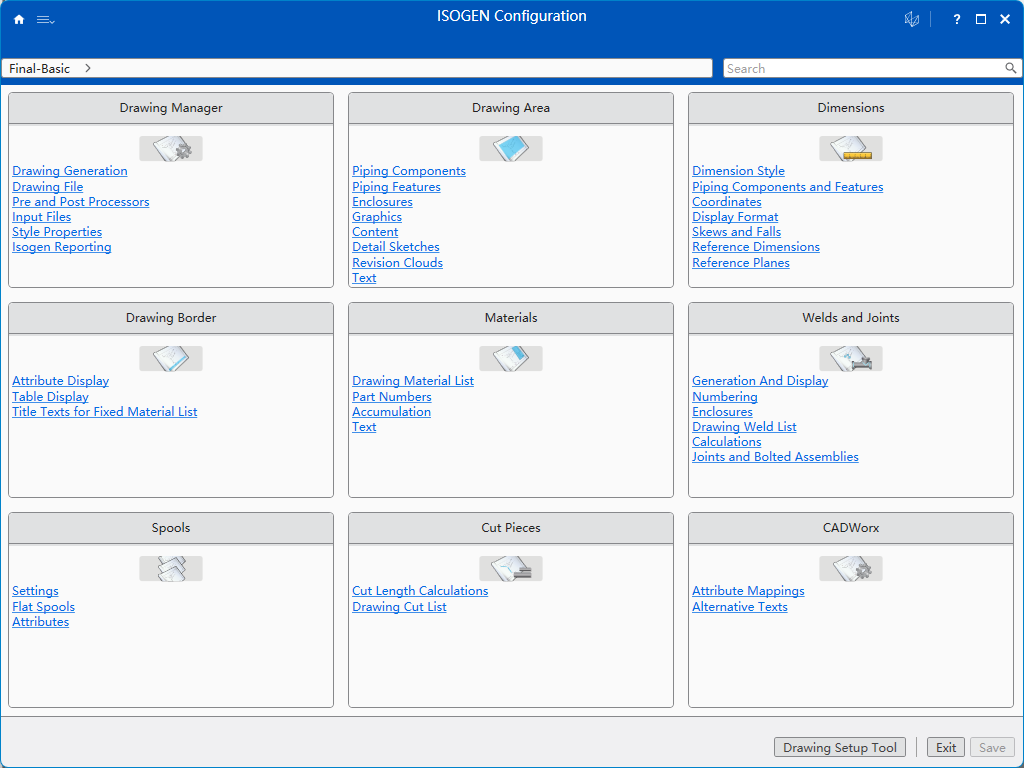This screenshot has width=1024, height=768.
Task: Open the Drawing Weld List link
Action: click(x=744, y=426)
